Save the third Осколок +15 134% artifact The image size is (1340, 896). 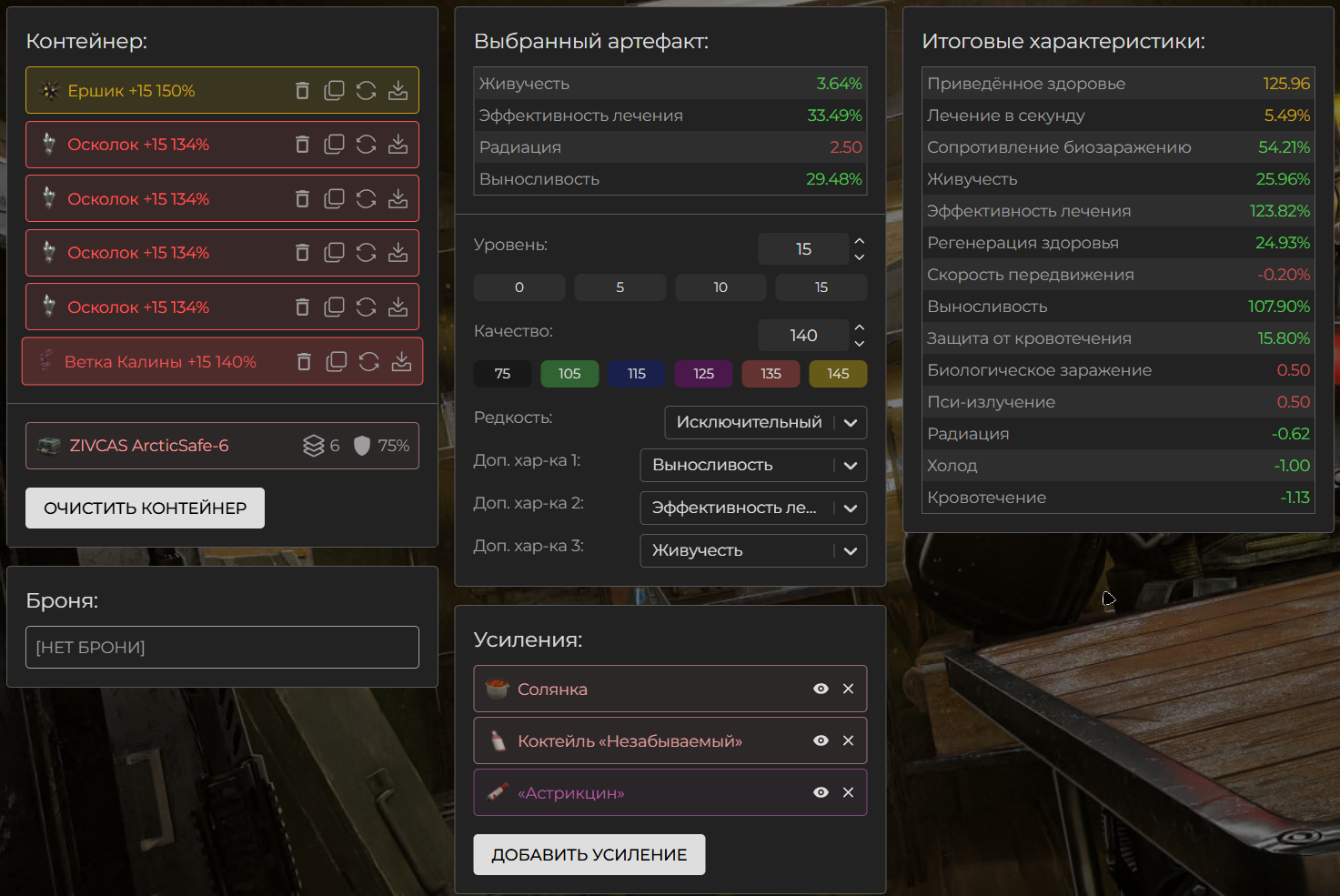(x=398, y=252)
